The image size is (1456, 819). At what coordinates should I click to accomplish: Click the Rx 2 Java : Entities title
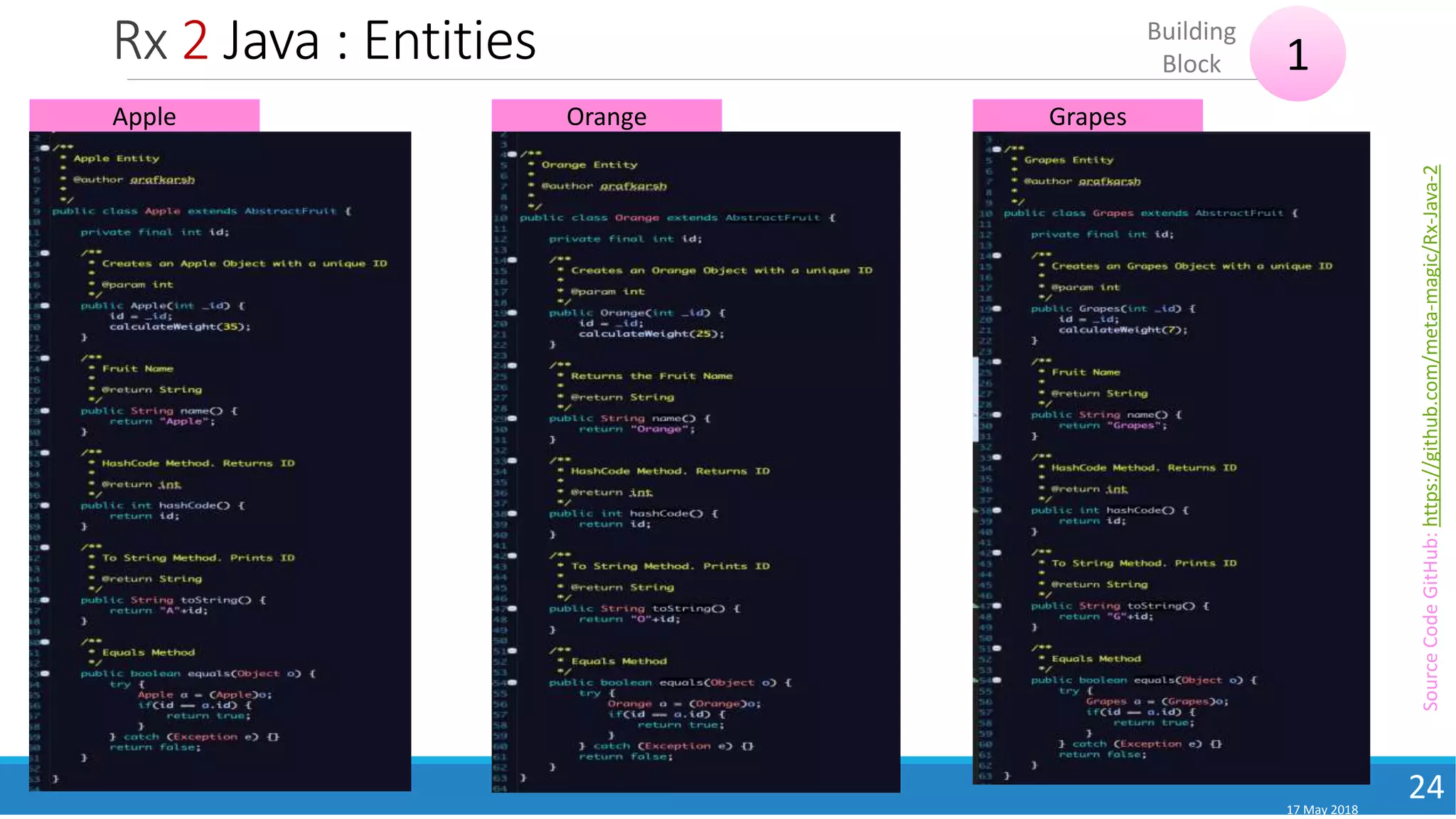tap(325, 41)
